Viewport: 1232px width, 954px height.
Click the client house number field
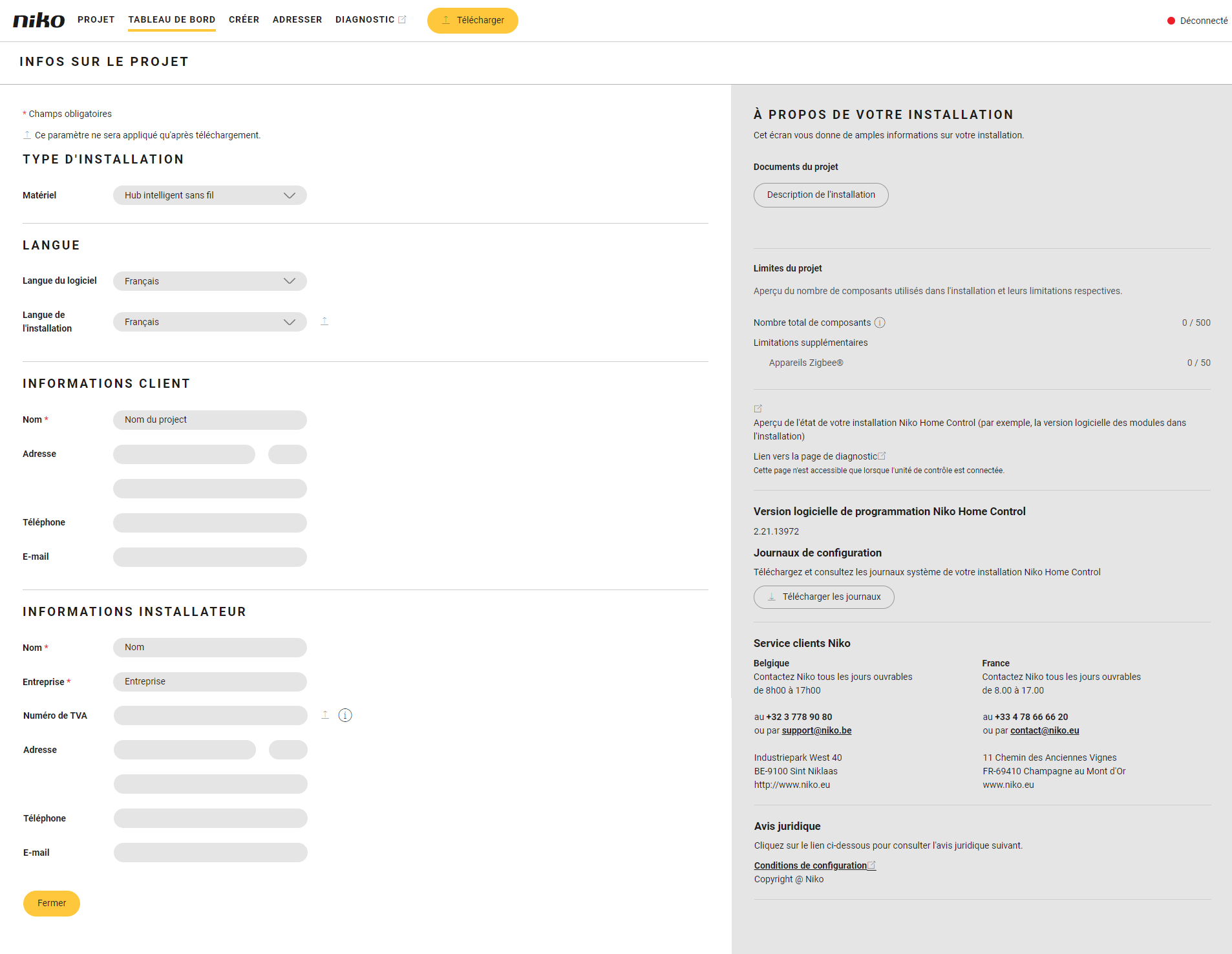(288, 454)
